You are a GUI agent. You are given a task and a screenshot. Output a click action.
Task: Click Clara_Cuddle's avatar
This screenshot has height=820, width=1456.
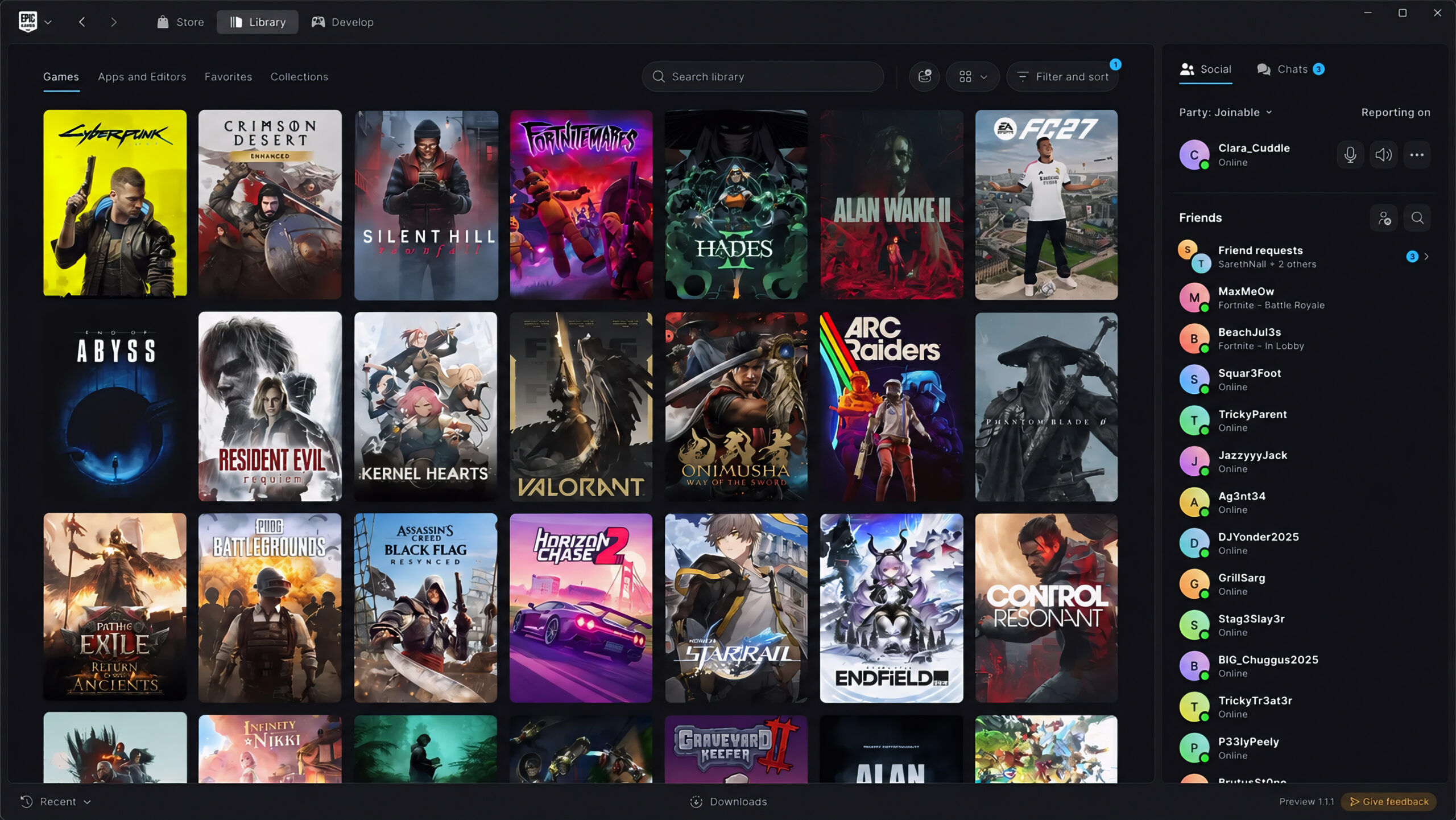pyautogui.click(x=1194, y=155)
